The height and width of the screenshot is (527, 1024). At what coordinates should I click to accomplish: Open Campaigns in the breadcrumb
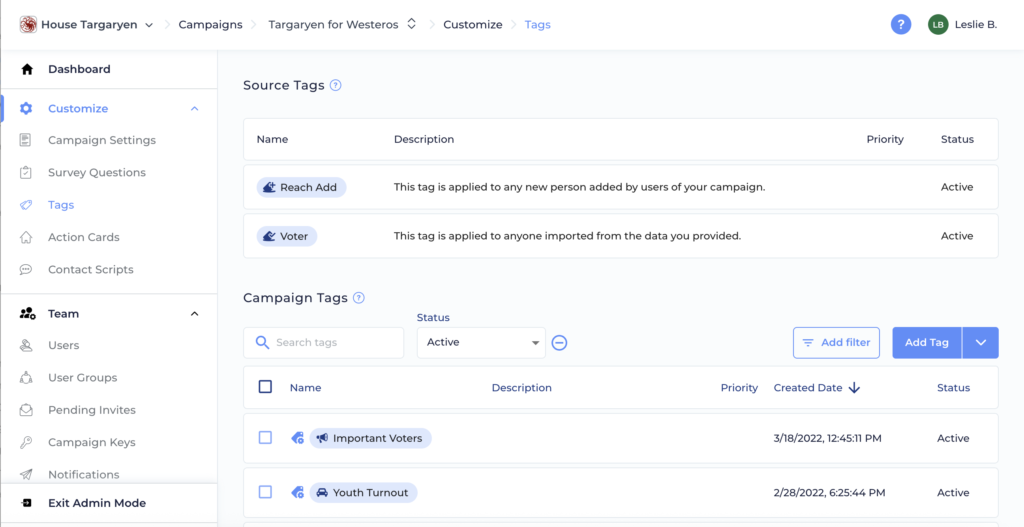click(x=210, y=25)
